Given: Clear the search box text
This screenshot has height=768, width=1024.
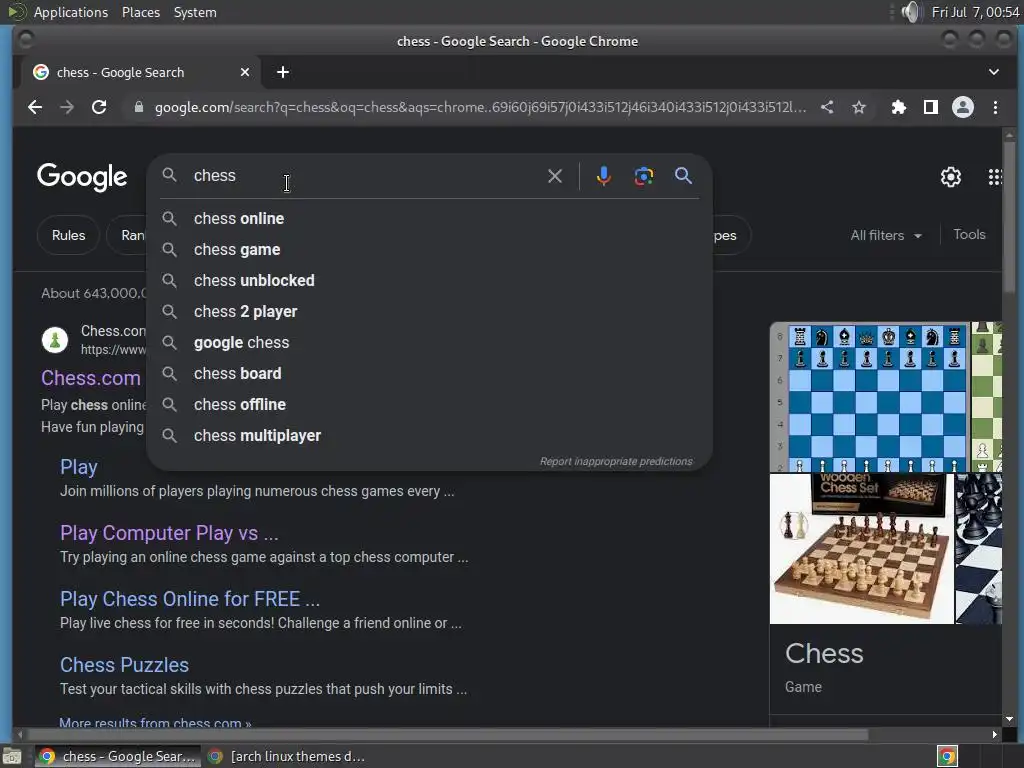Looking at the screenshot, I should 554,176.
